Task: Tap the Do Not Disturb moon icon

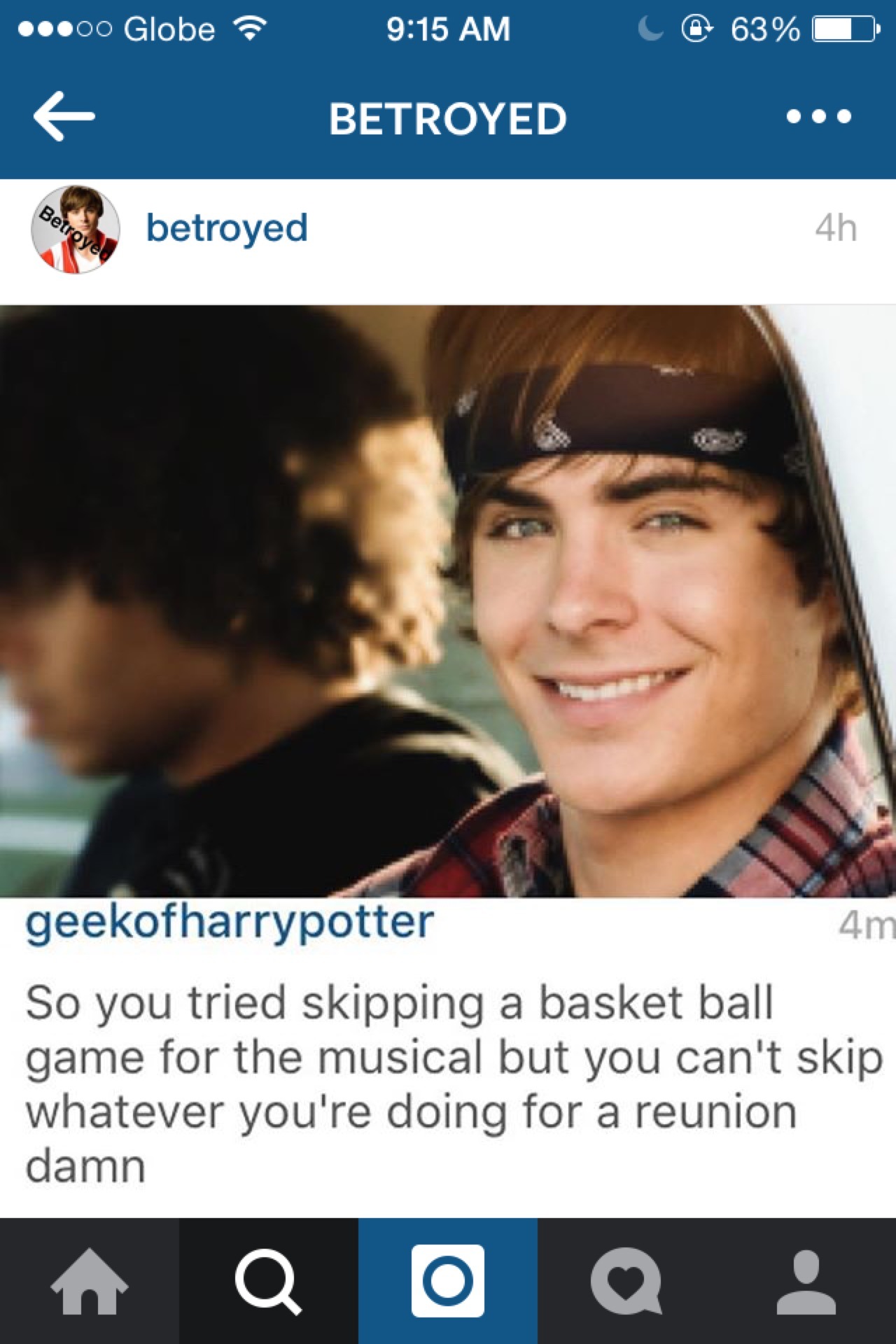Action: 650,29
